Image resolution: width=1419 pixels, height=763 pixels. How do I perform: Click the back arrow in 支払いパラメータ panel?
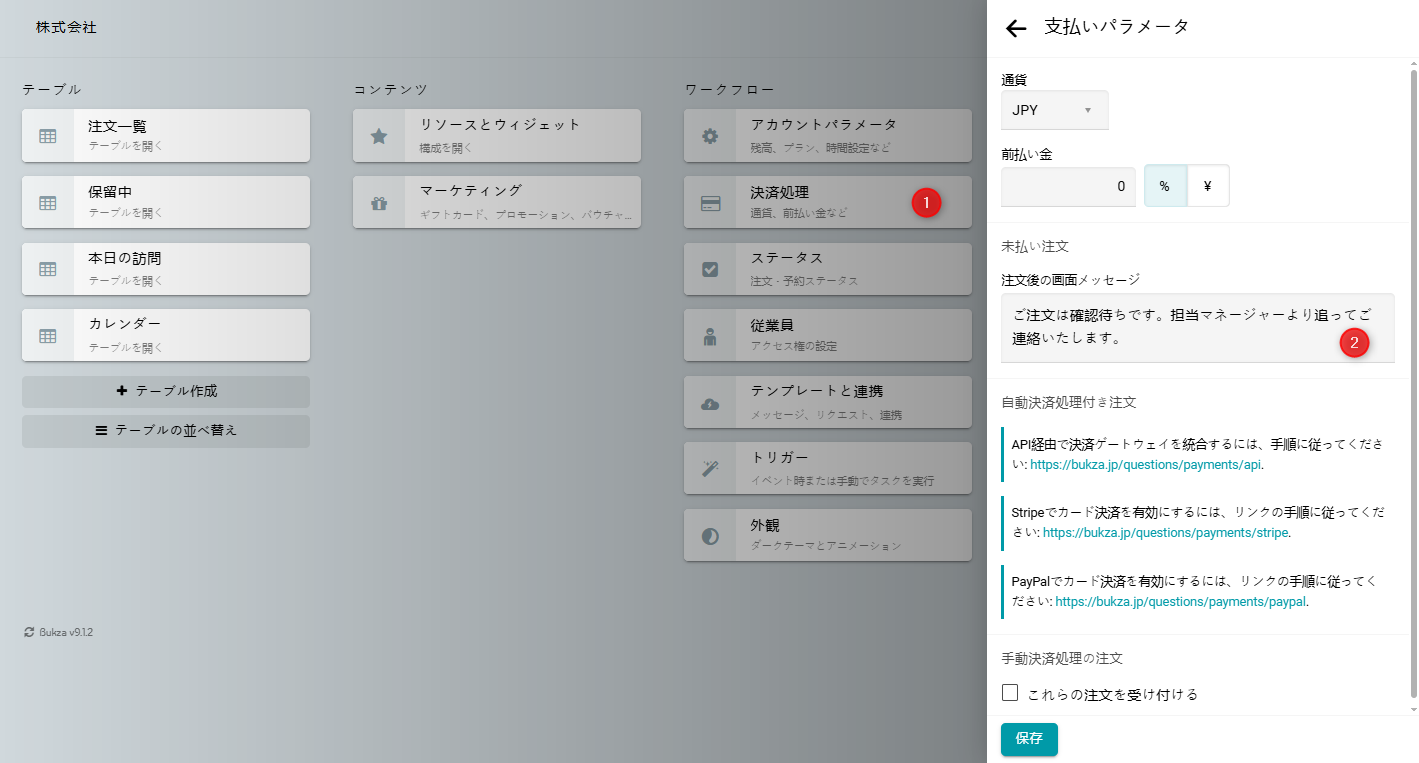click(1016, 28)
